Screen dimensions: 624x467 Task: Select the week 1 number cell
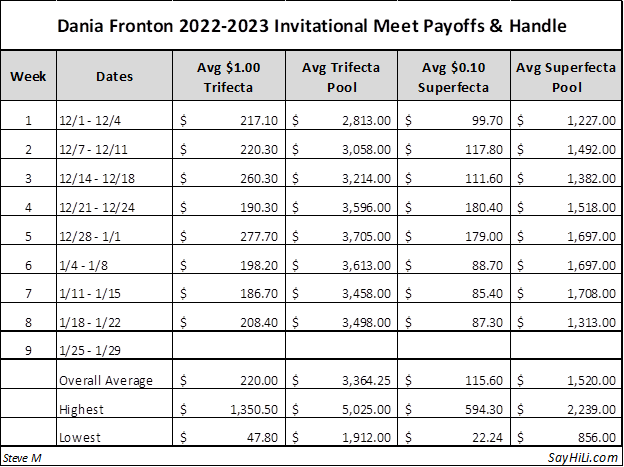click(28, 121)
